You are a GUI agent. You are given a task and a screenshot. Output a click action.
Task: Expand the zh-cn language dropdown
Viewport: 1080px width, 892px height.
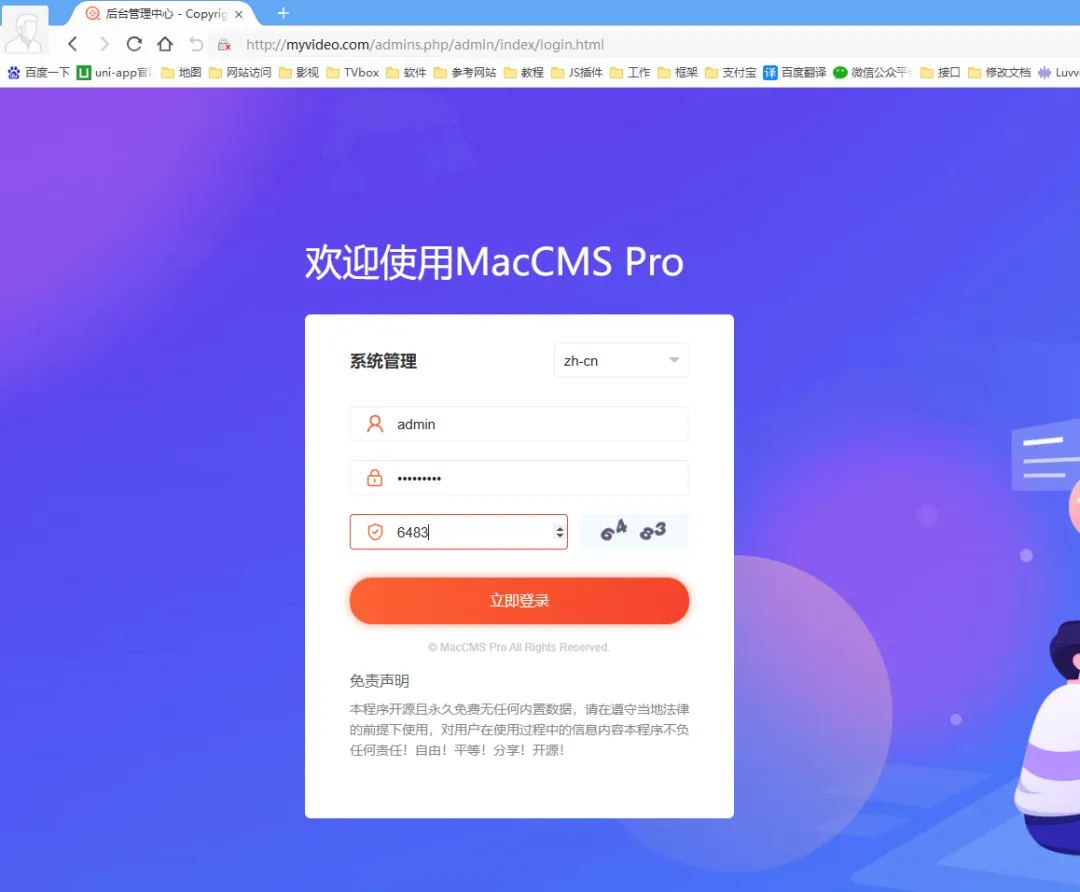coord(621,360)
